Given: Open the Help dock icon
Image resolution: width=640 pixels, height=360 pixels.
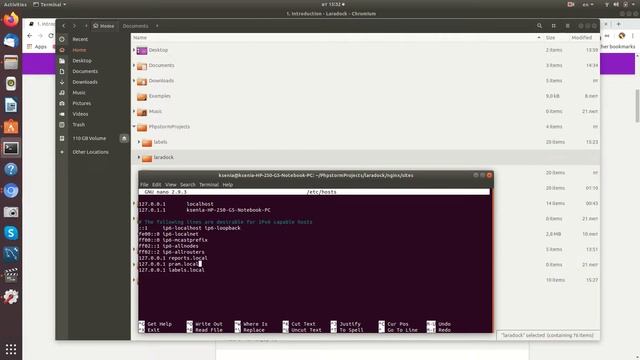Looking at the screenshot, I should 11,169.
